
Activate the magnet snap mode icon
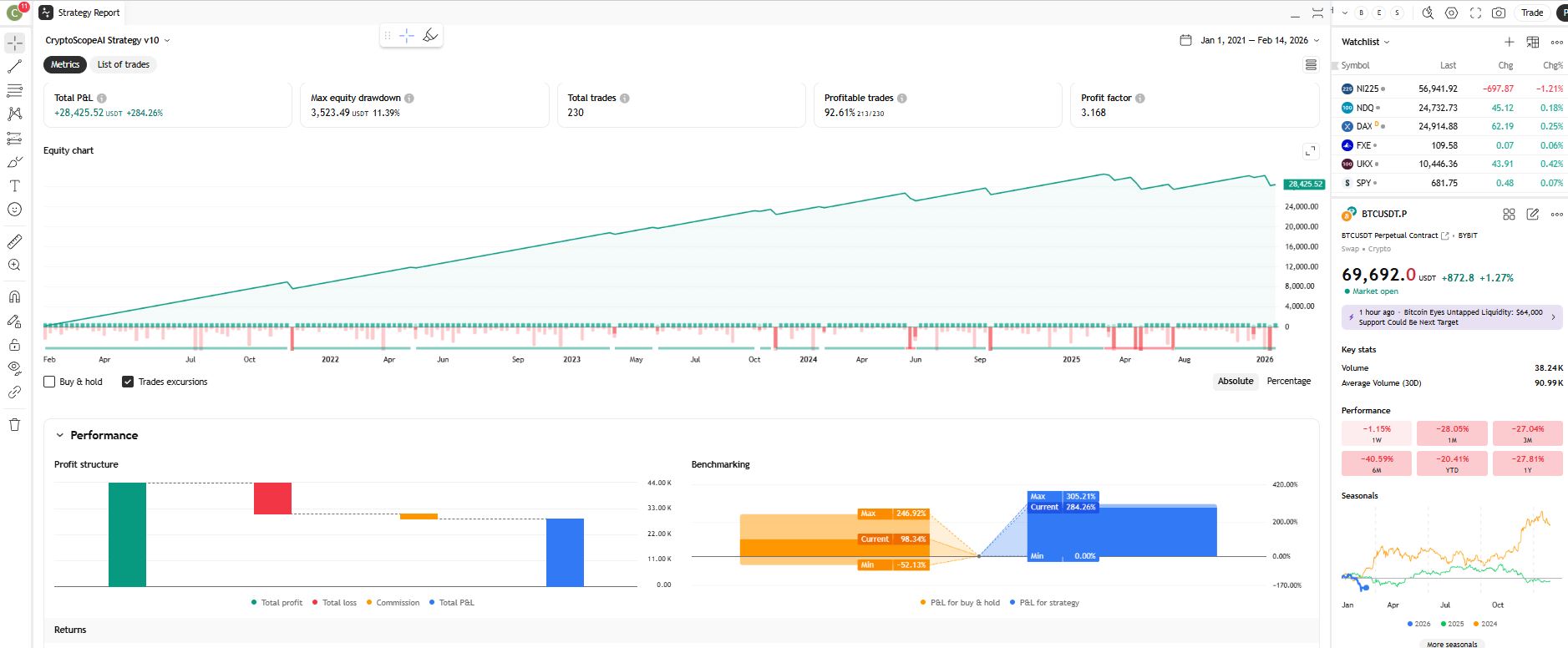(15, 296)
